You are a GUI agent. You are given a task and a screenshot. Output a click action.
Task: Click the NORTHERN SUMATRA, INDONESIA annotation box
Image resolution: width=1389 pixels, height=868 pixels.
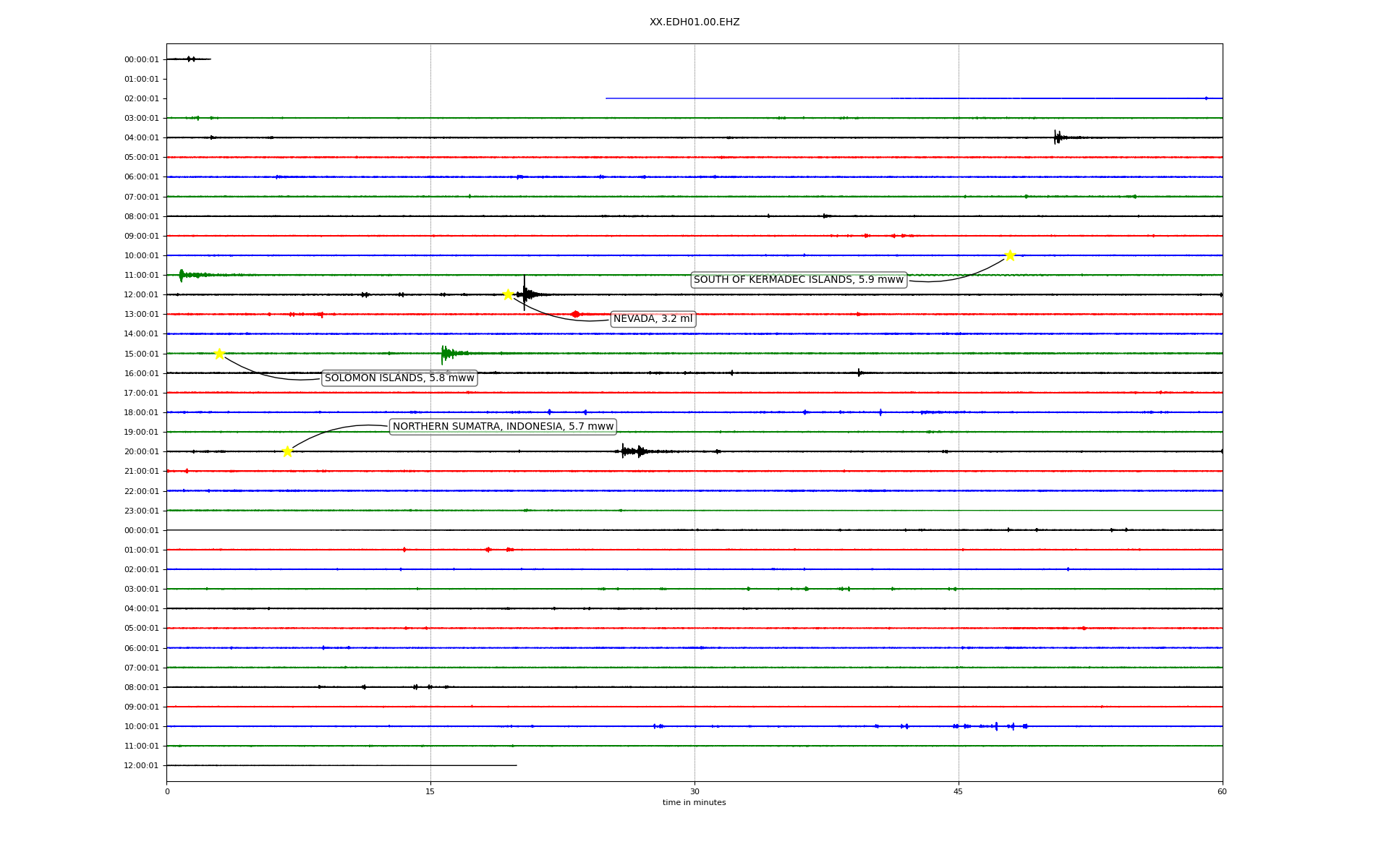tap(503, 427)
